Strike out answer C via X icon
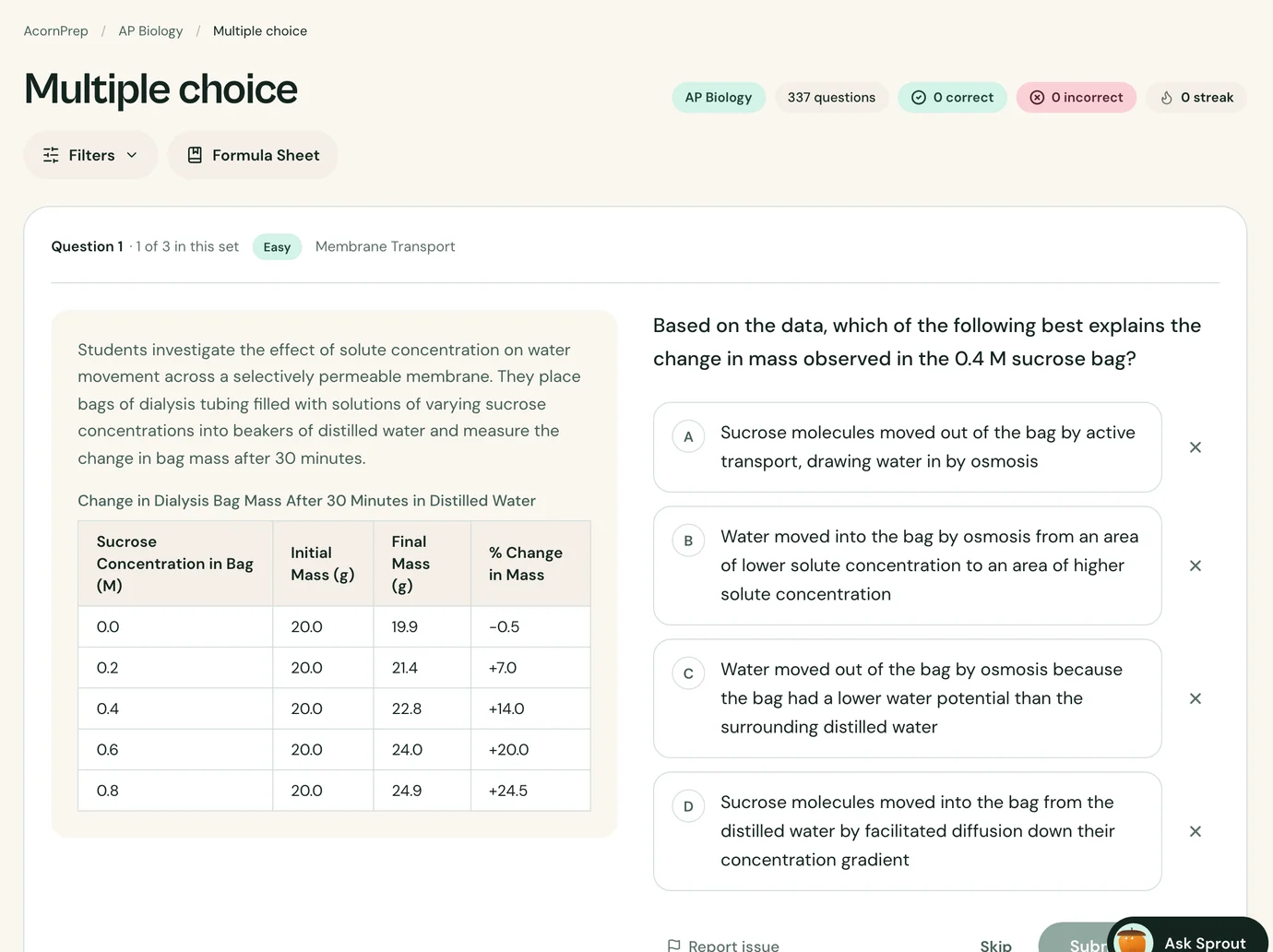 1195,698
